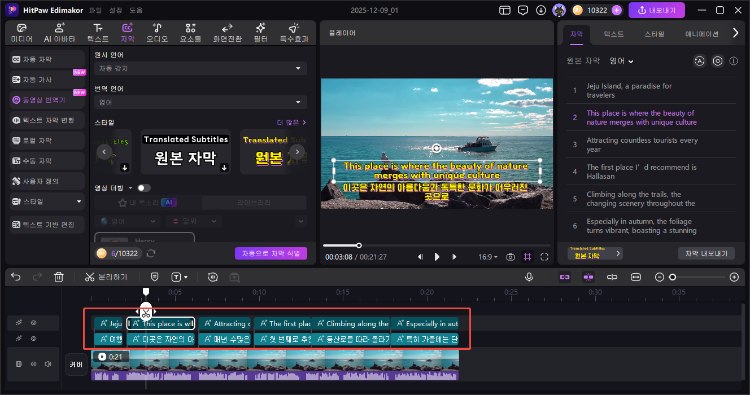Click the Export (내보내기) button
The height and width of the screenshot is (395, 750).
pos(657,10)
